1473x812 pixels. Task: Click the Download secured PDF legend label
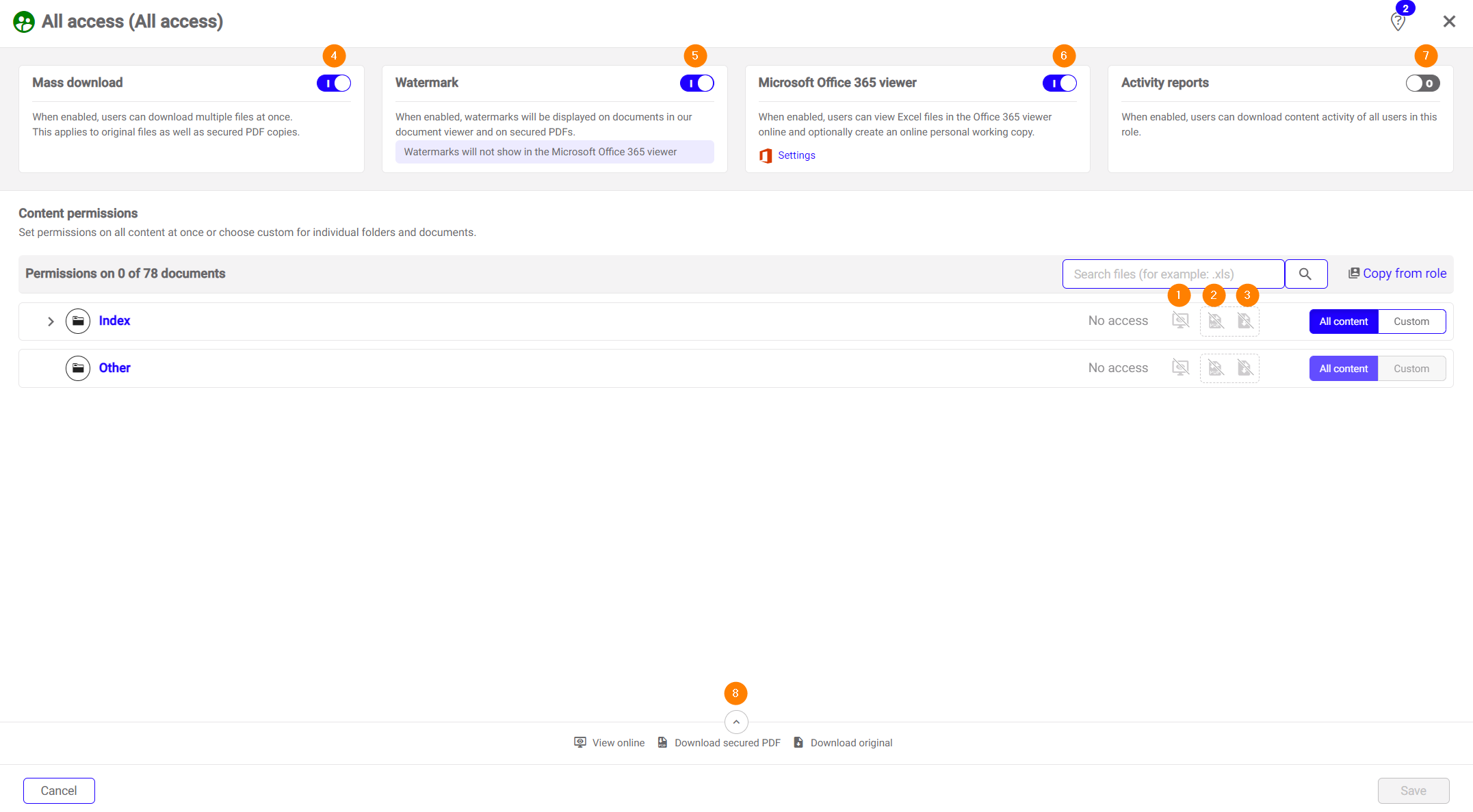[727, 743]
